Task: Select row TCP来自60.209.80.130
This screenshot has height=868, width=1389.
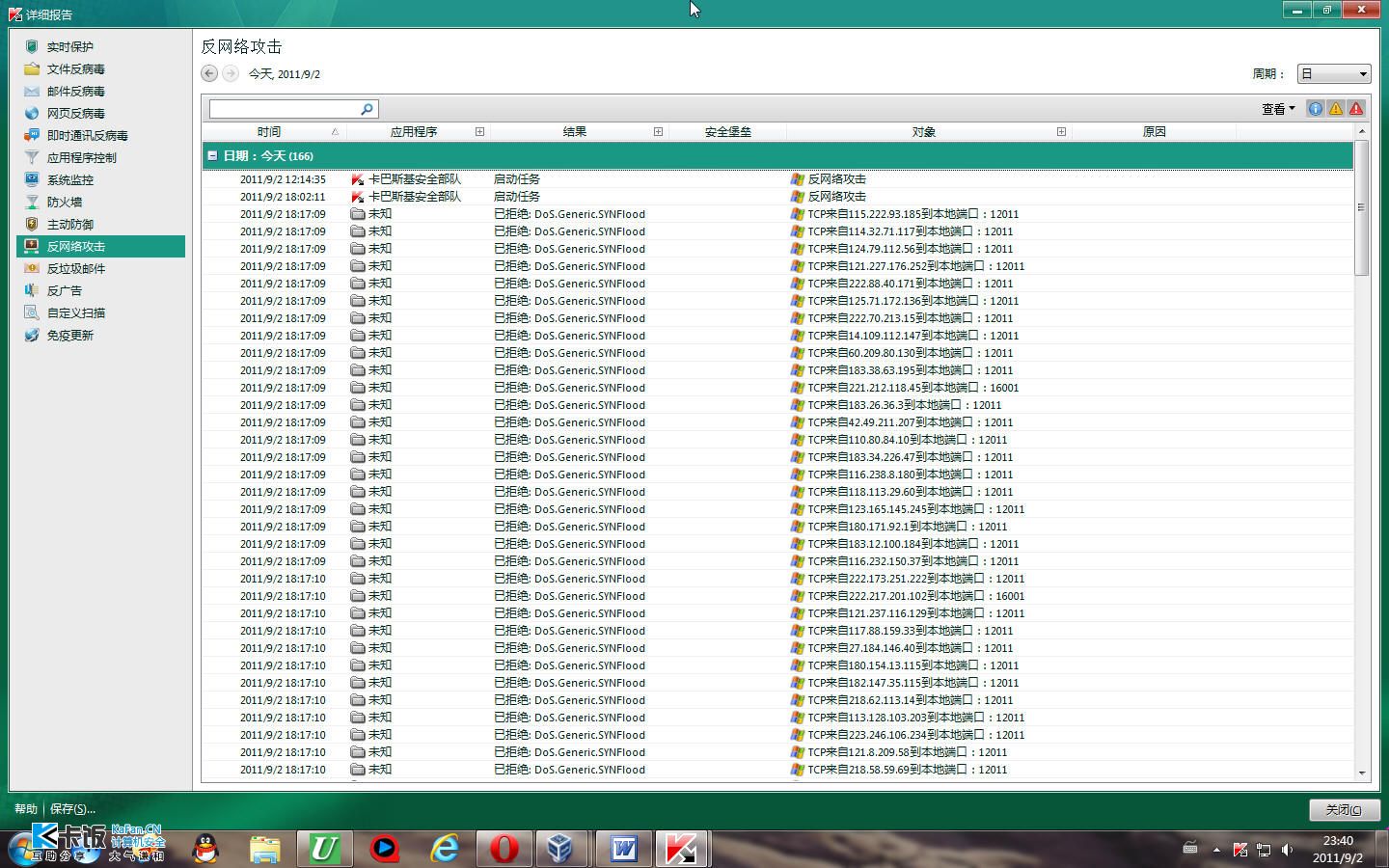Action: tap(777, 353)
